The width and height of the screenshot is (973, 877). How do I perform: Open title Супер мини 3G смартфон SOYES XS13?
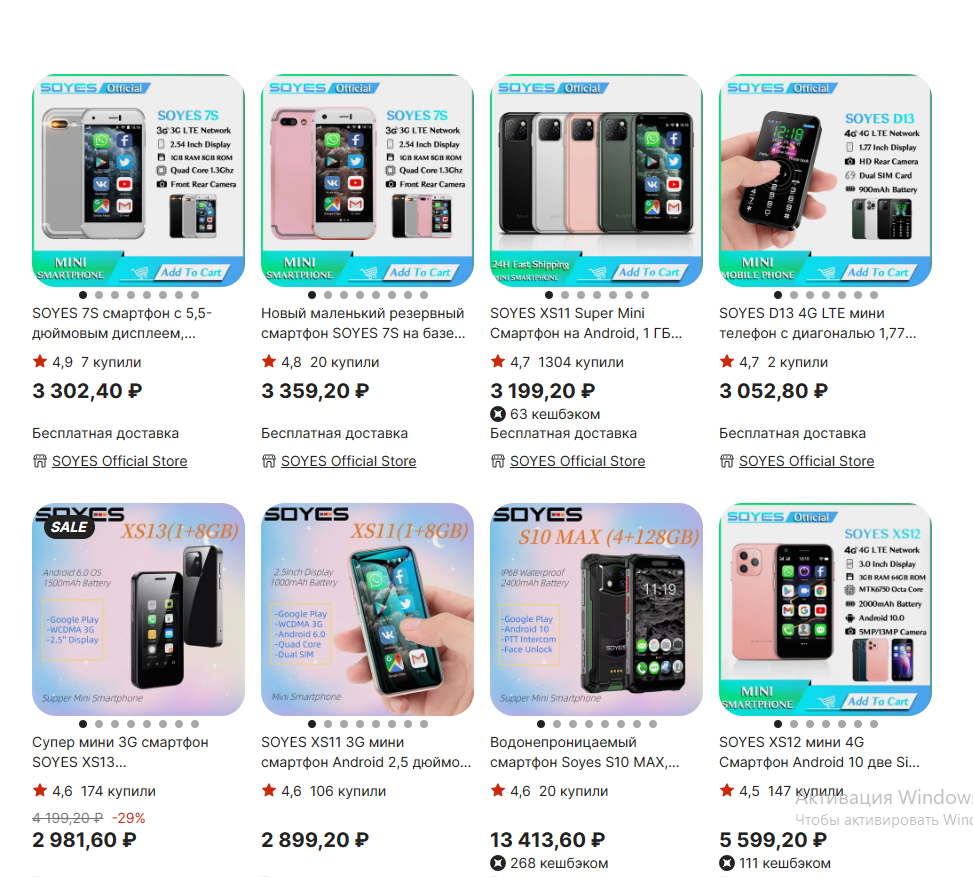click(120, 752)
